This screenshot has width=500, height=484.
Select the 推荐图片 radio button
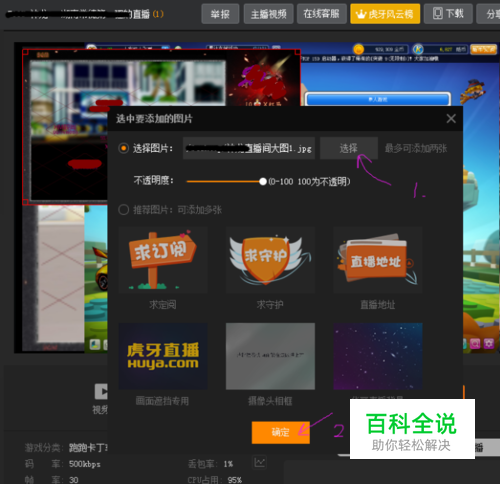coord(123,210)
